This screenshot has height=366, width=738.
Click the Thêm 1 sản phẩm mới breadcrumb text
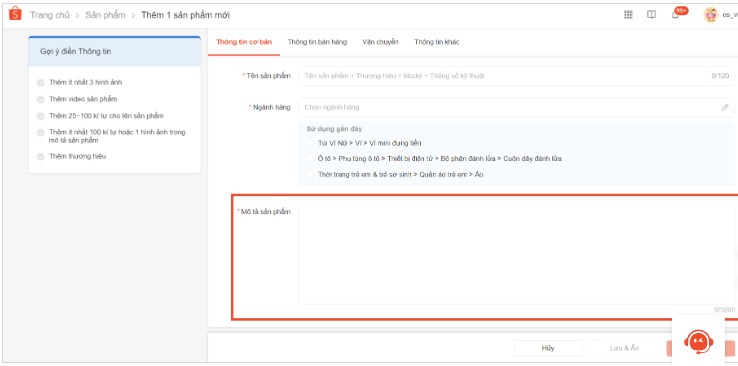(185, 15)
